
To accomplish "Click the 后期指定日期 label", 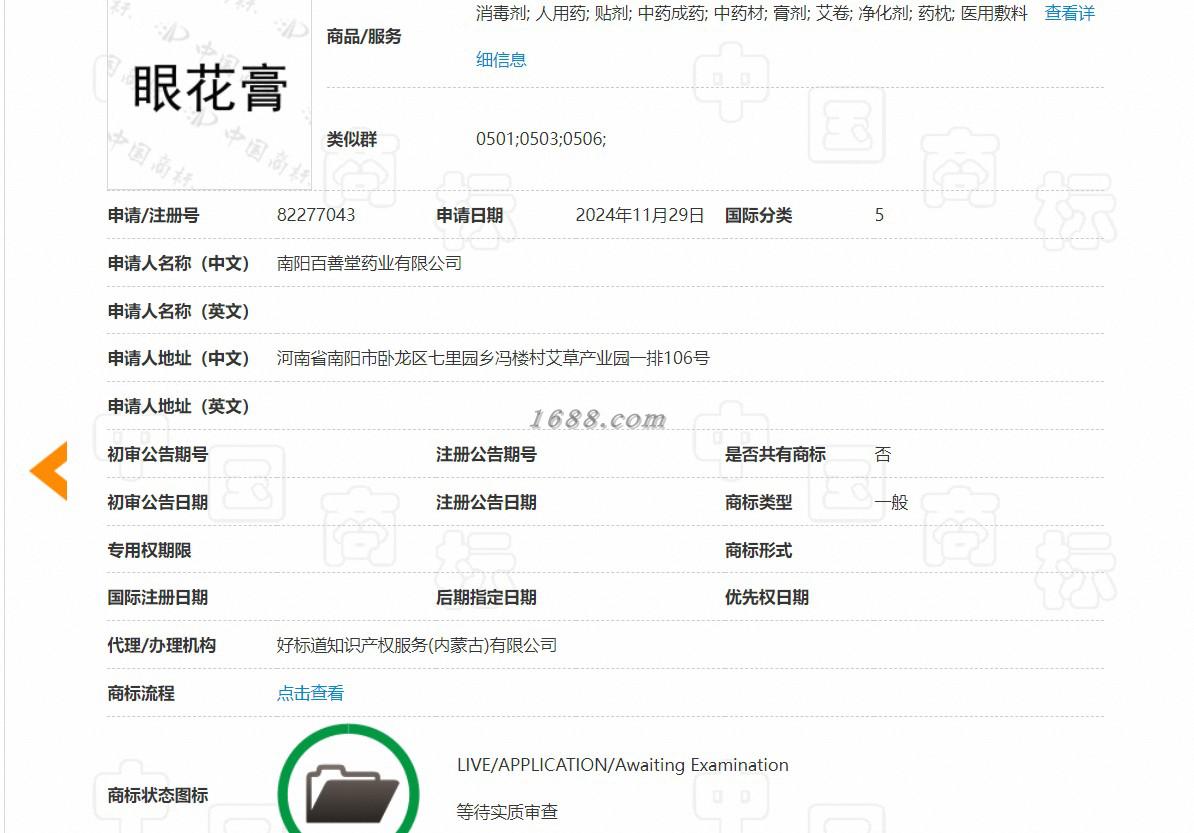I will 487,598.
